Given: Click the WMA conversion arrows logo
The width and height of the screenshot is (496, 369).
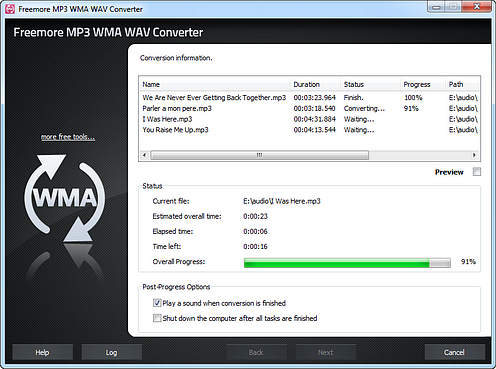Looking at the screenshot, I should [65, 198].
